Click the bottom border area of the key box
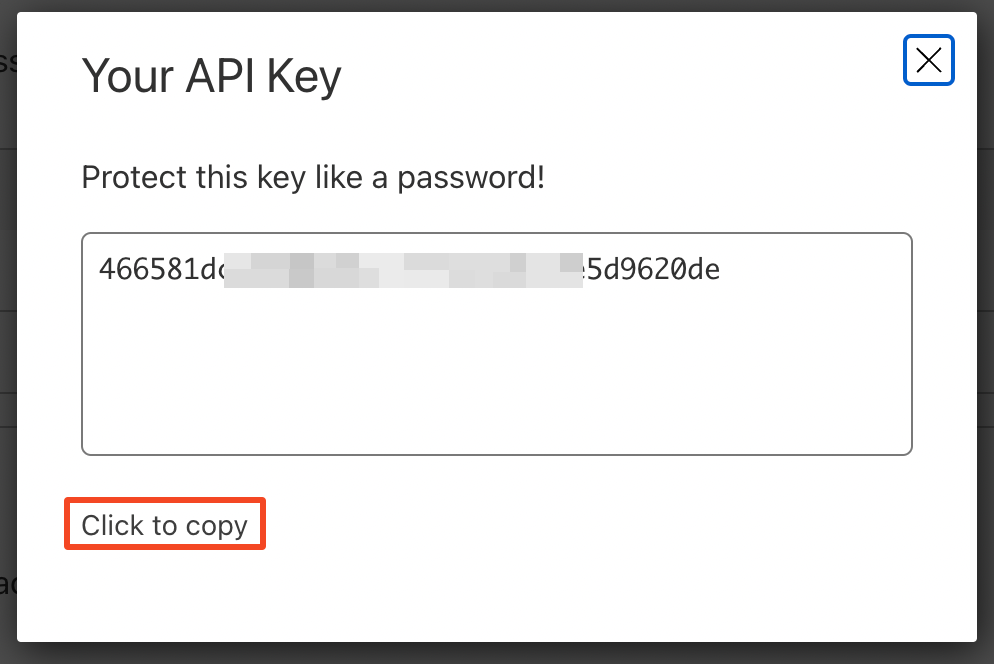994x664 pixels. 497,453
